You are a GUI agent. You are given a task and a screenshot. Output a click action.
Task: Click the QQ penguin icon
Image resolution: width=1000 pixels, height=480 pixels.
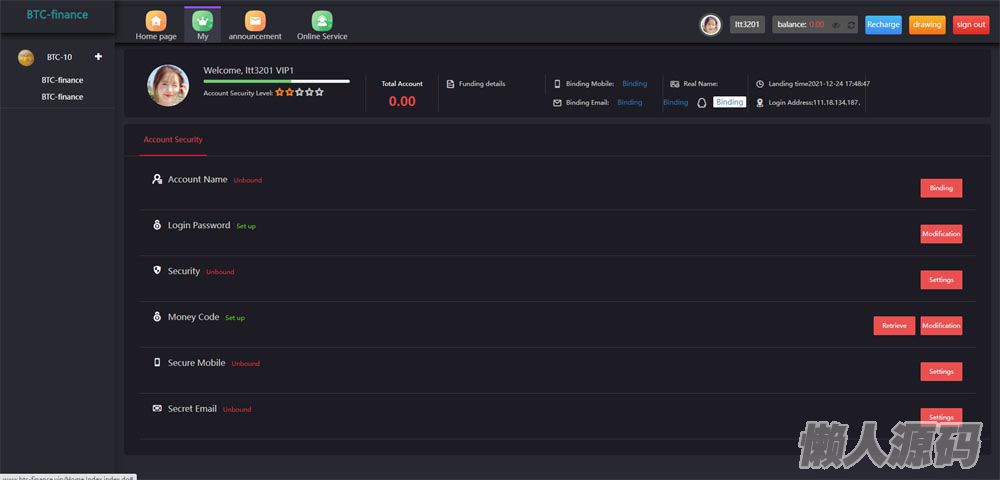click(x=702, y=102)
